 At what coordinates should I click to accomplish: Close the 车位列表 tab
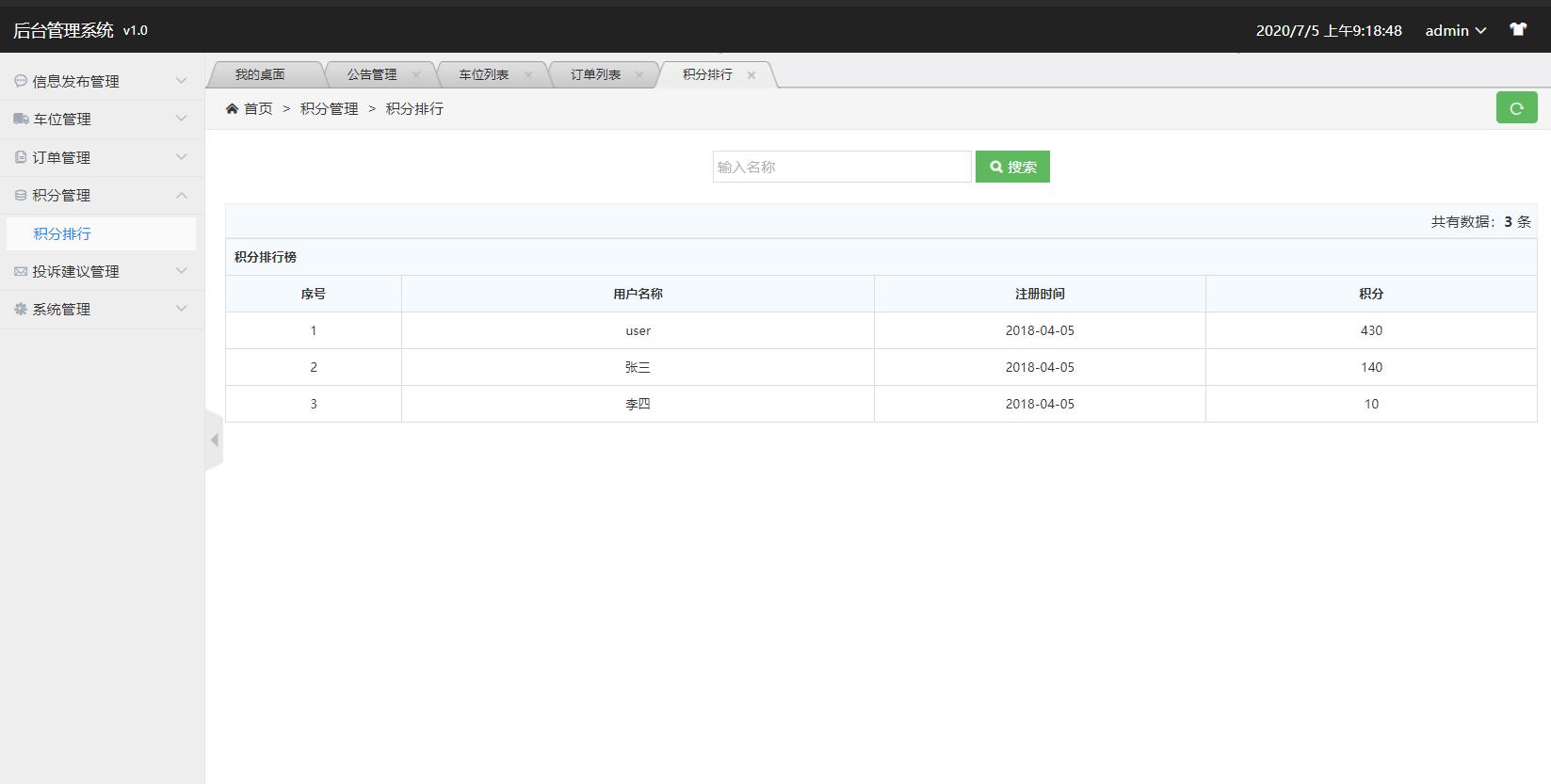tap(528, 75)
